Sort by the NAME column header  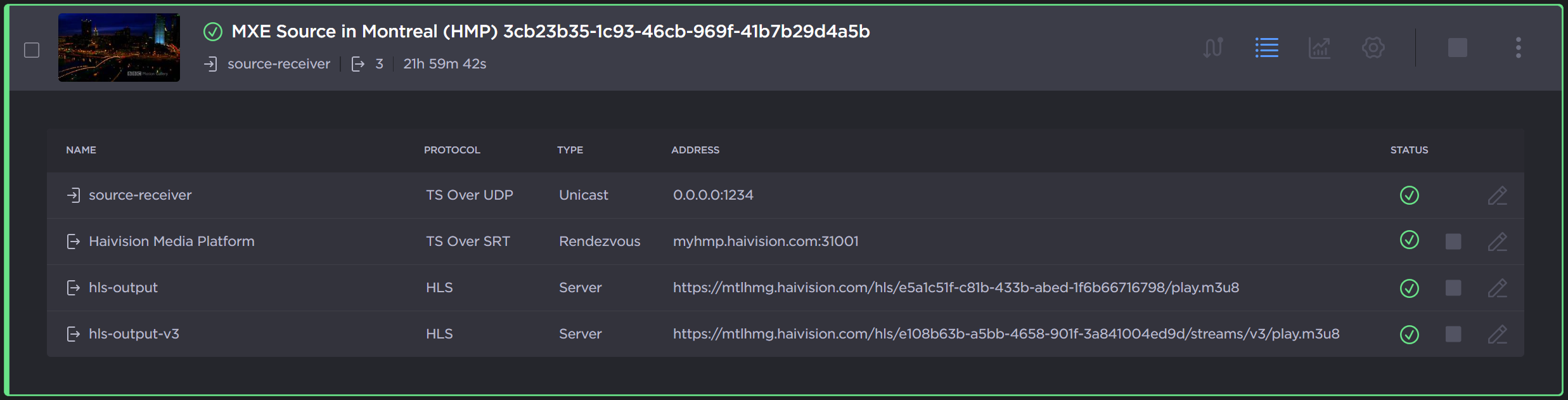pyautogui.click(x=81, y=150)
